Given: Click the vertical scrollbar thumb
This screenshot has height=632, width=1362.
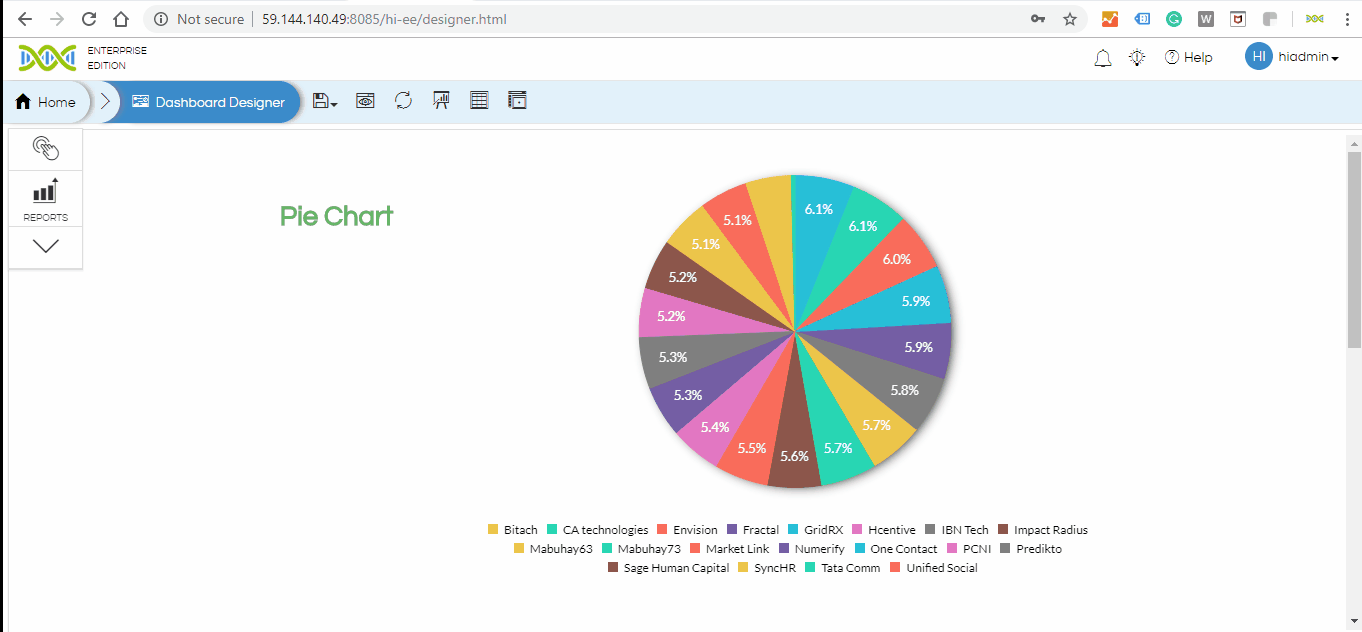Looking at the screenshot, I should pyautogui.click(x=1354, y=249).
